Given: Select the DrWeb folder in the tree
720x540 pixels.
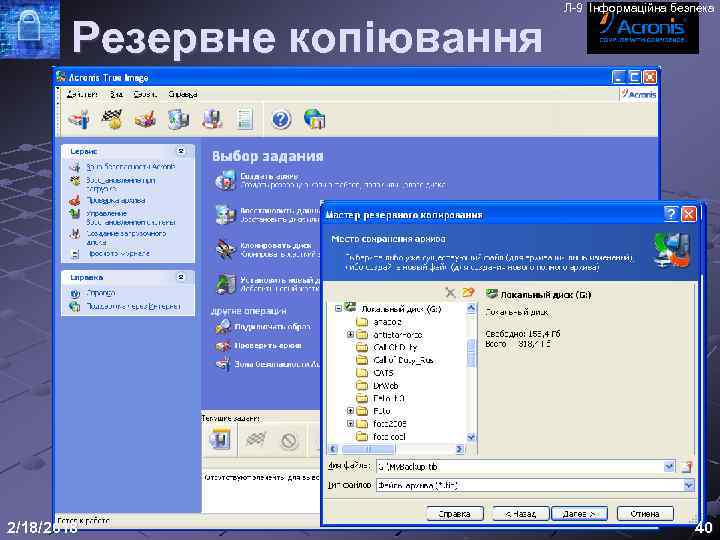Looking at the screenshot, I should point(386,385).
